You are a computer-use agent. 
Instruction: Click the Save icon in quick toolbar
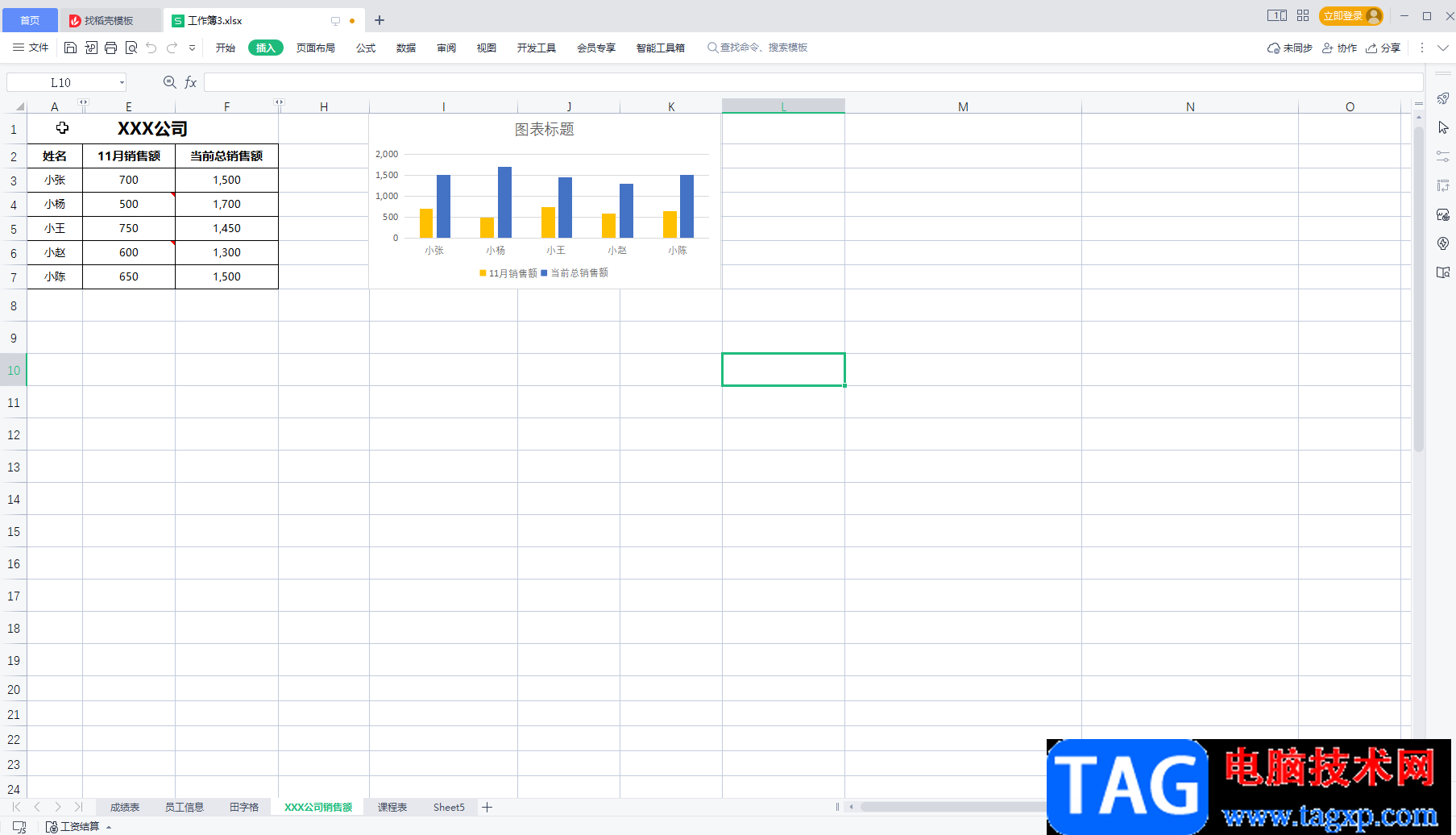pyautogui.click(x=70, y=48)
